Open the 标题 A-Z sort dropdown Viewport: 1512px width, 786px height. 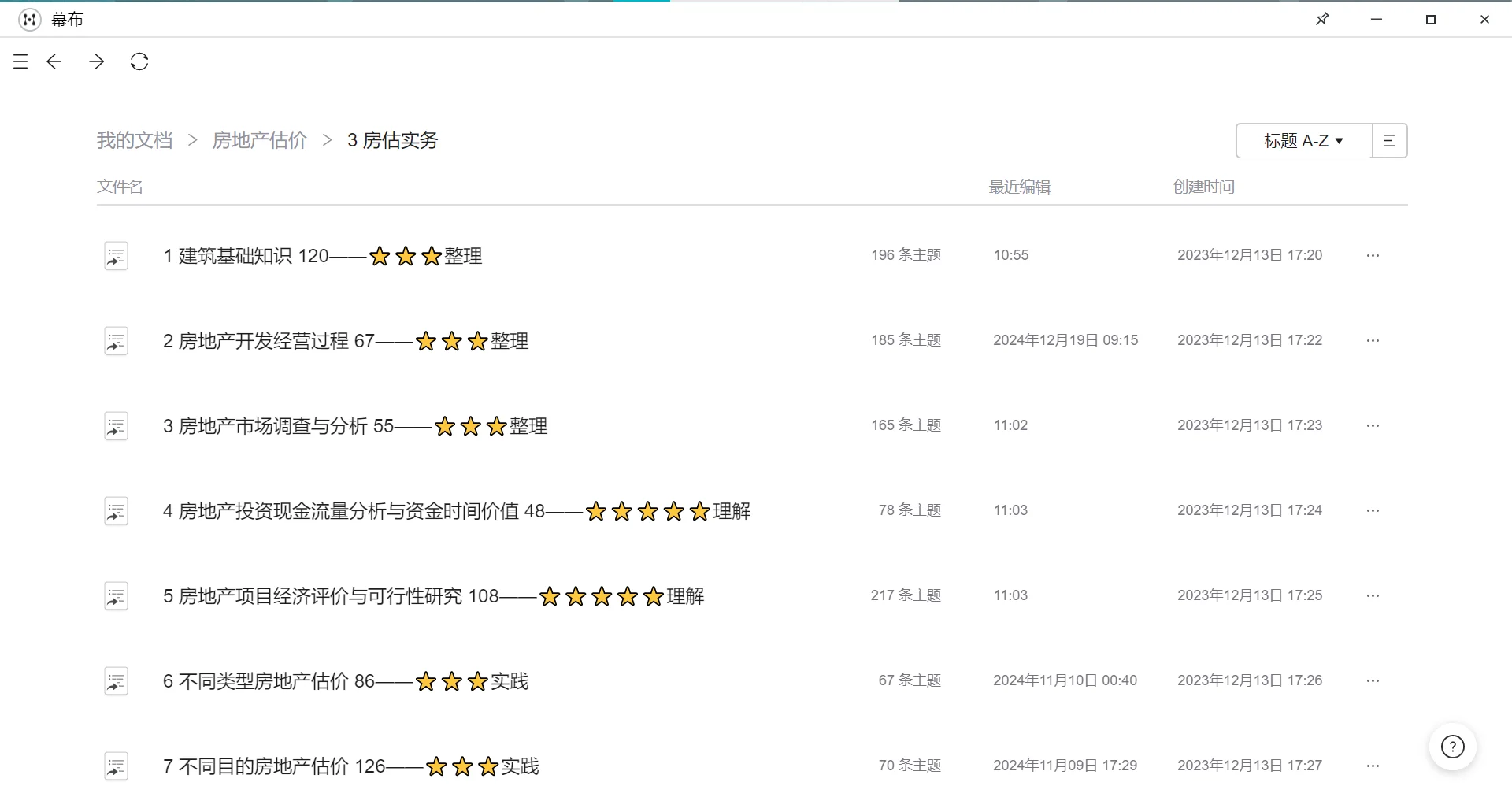[x=1304, y=141]
